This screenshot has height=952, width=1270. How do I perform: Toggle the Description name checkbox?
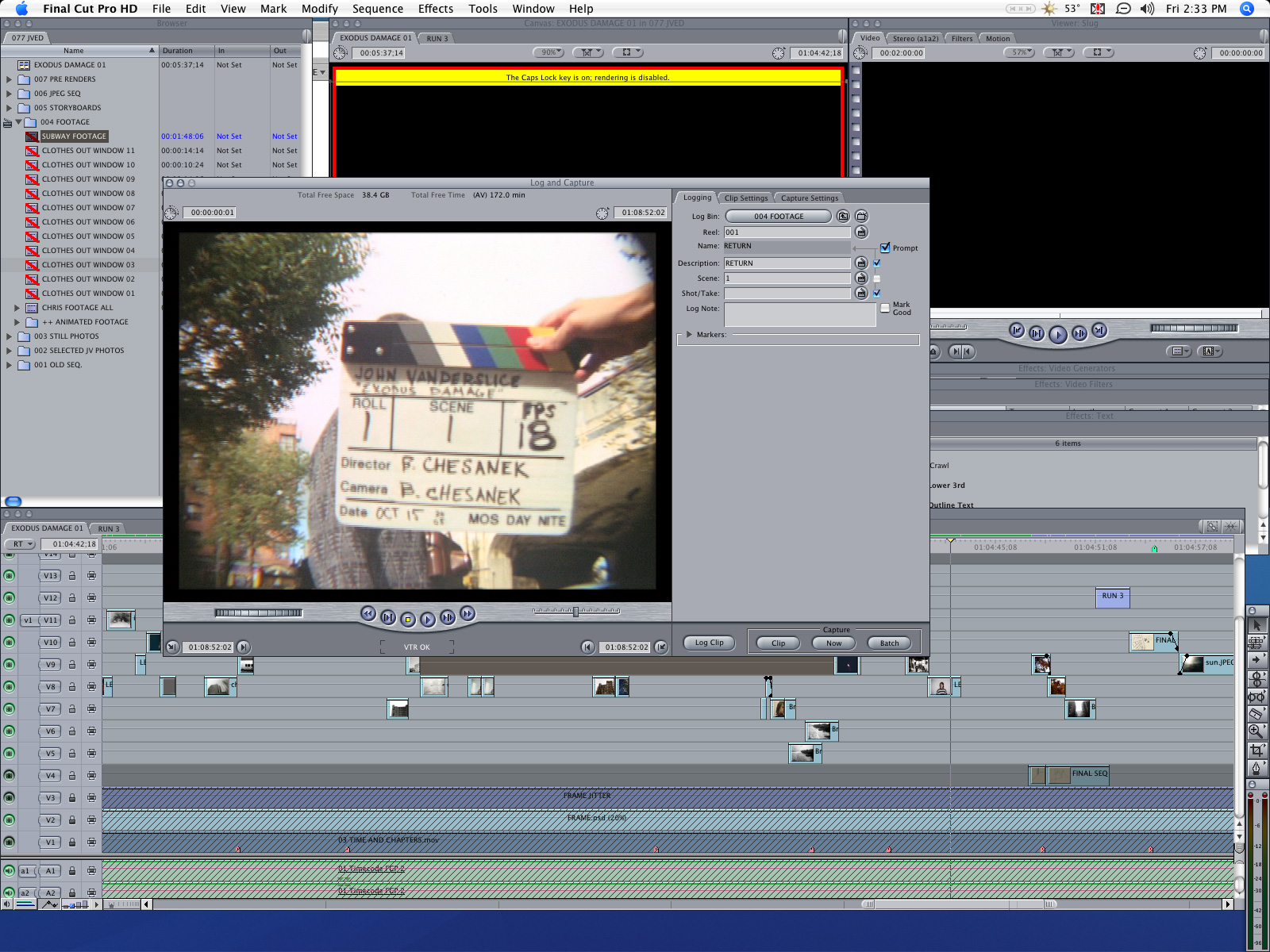876,263
